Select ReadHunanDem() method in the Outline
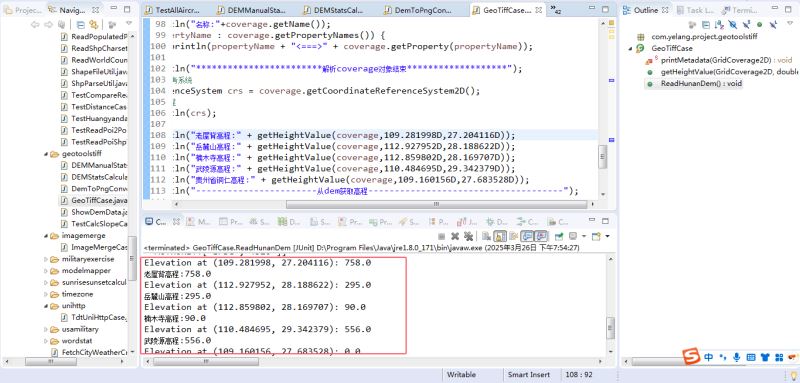This screenshot has height=383, width=800. (701, 83)
